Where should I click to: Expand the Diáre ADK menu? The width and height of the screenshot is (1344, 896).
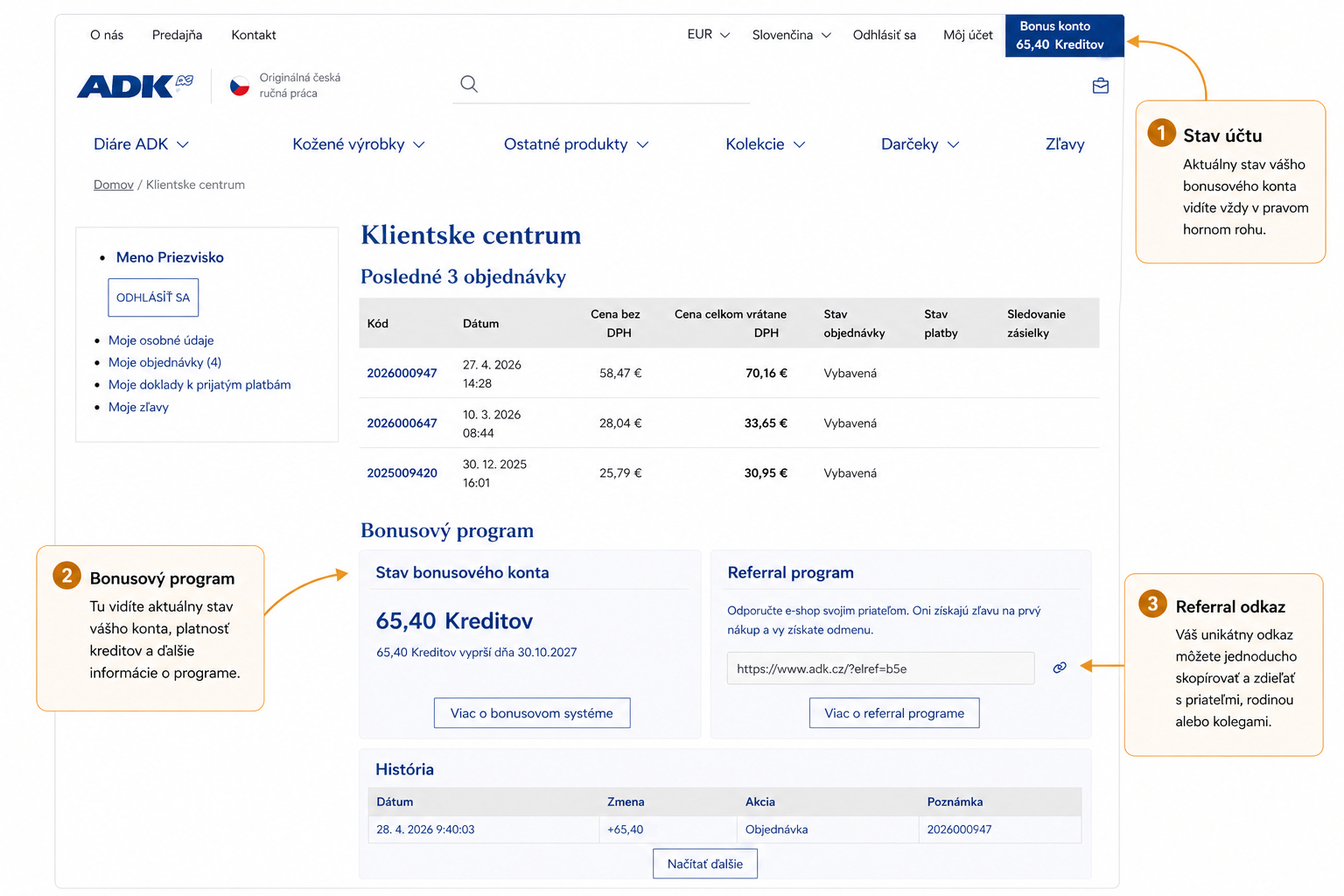[x=141, y=144]
